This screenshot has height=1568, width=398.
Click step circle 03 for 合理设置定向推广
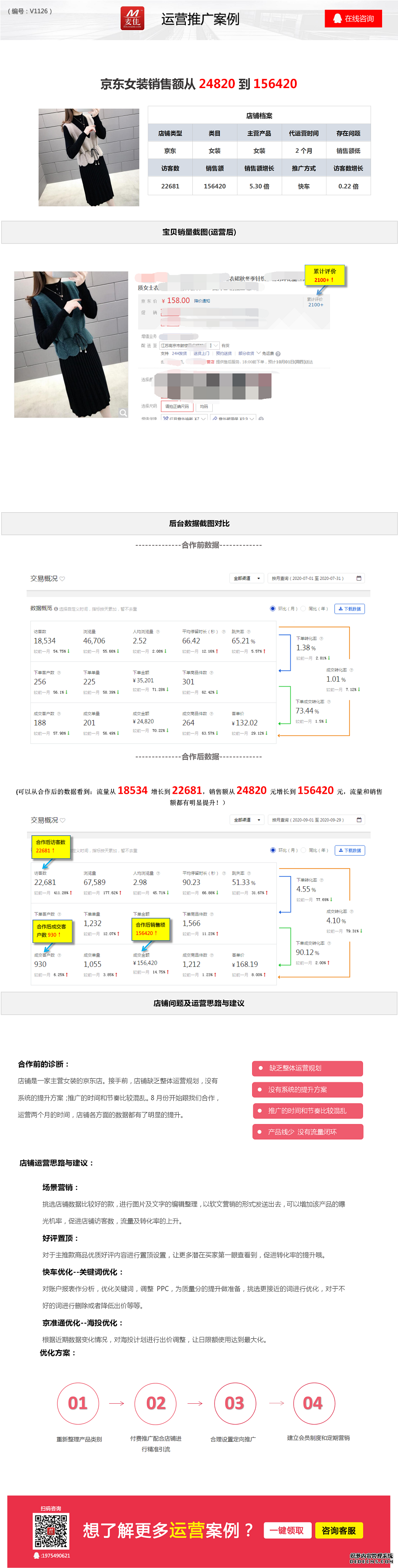[x=234, y=1403]
